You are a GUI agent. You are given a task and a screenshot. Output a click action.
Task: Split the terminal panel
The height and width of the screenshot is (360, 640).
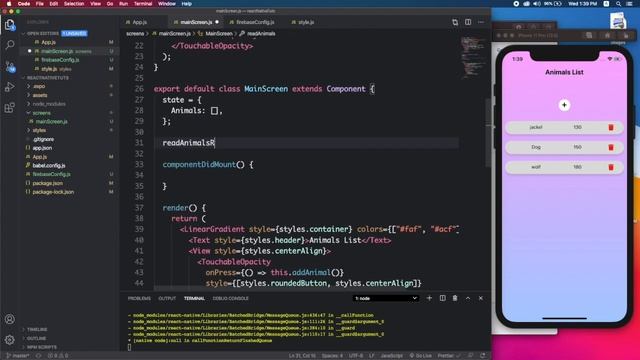pos(442,298)
